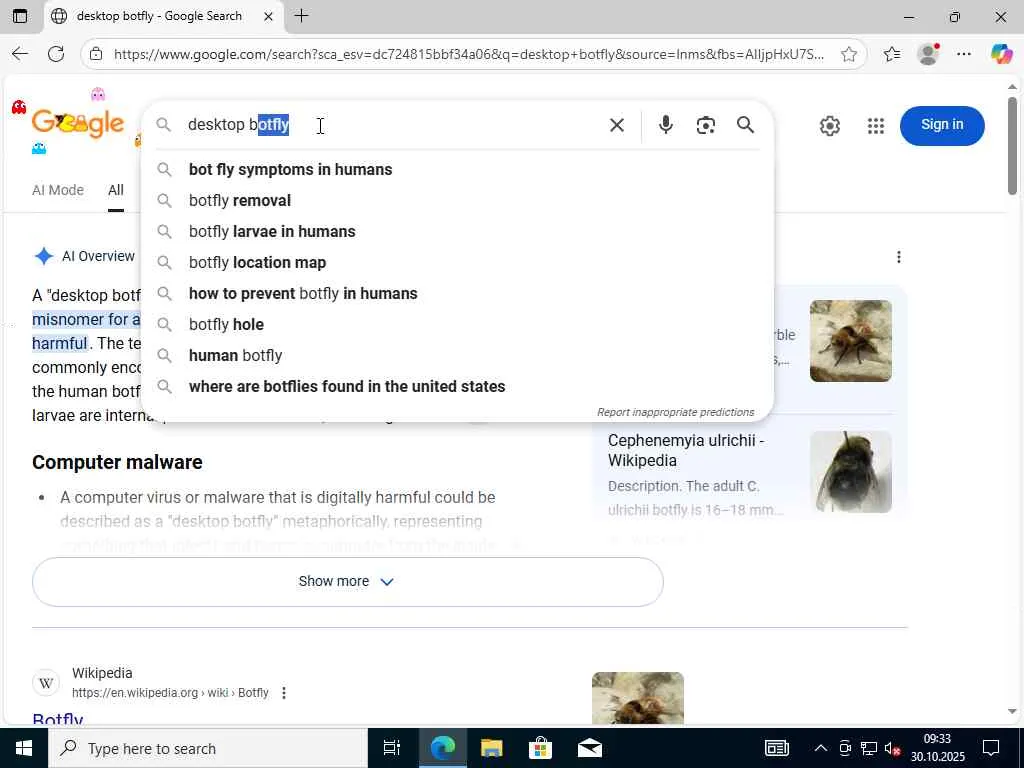The height and width of the screenshot is (768, 1024).
Task: Clear the search box text
Action: pyautogui.click(x=616, y=125)
